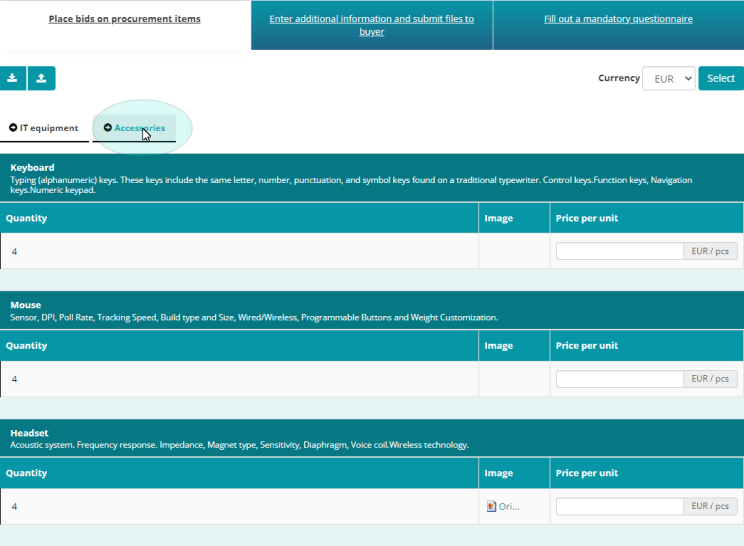
Task: Click the Headset item heading
Action: coord(29,432)
